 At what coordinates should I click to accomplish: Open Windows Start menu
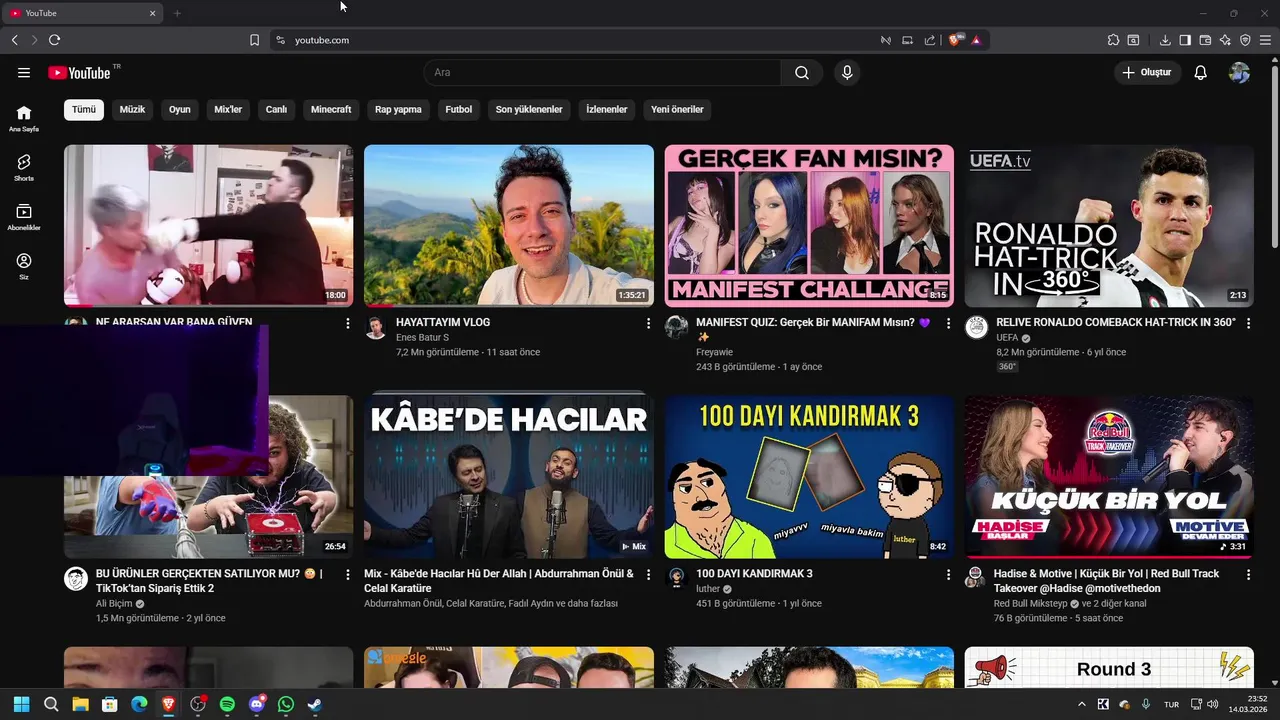(x=21, y=704)
